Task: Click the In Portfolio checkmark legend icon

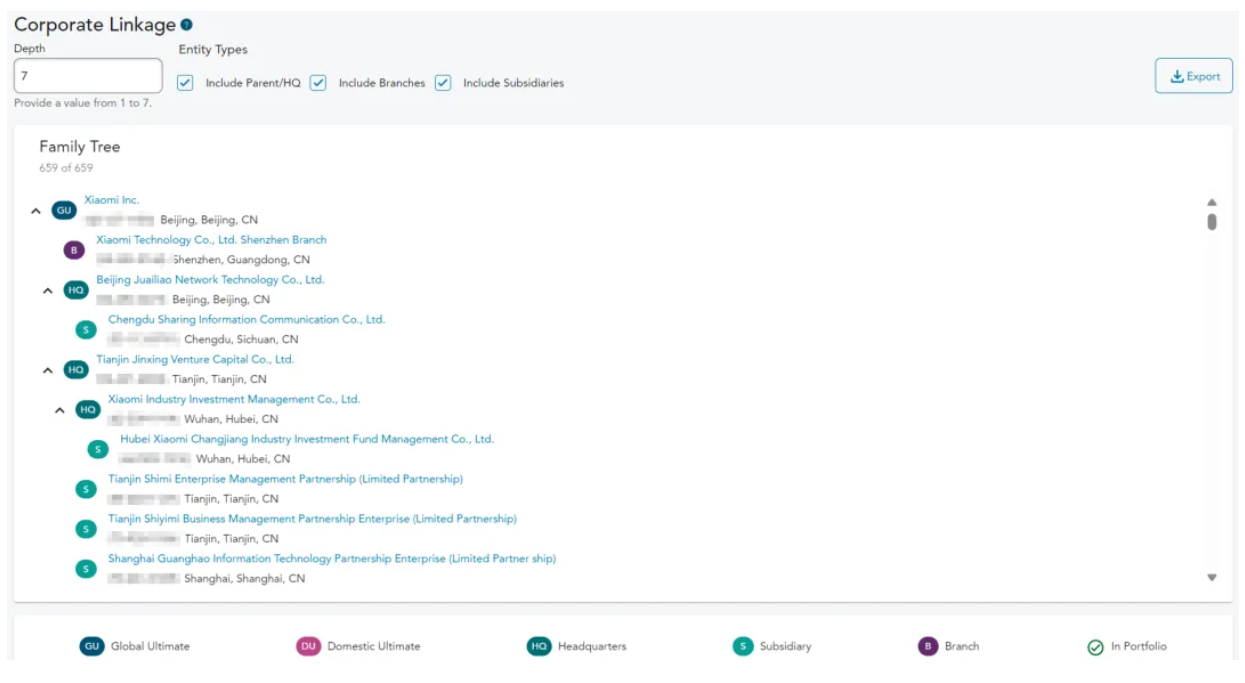Action: point(1095,647)
